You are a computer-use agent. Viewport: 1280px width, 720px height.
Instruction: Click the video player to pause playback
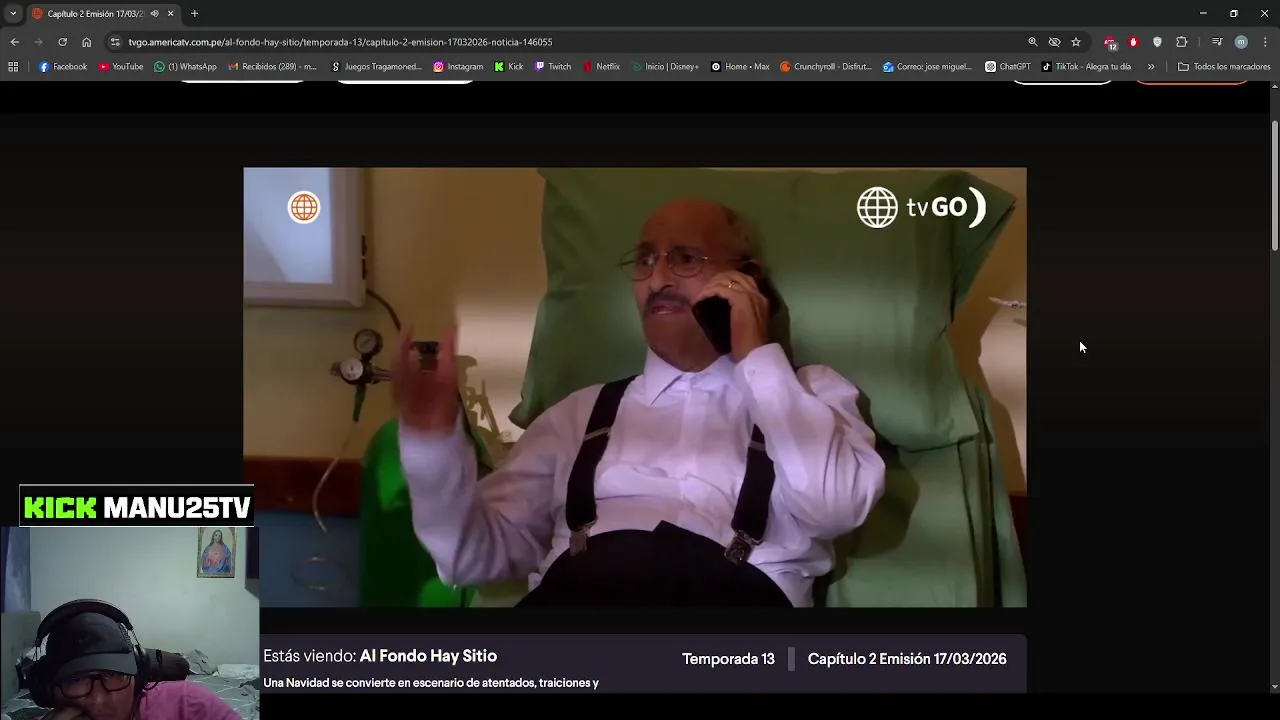pos(635,387)
